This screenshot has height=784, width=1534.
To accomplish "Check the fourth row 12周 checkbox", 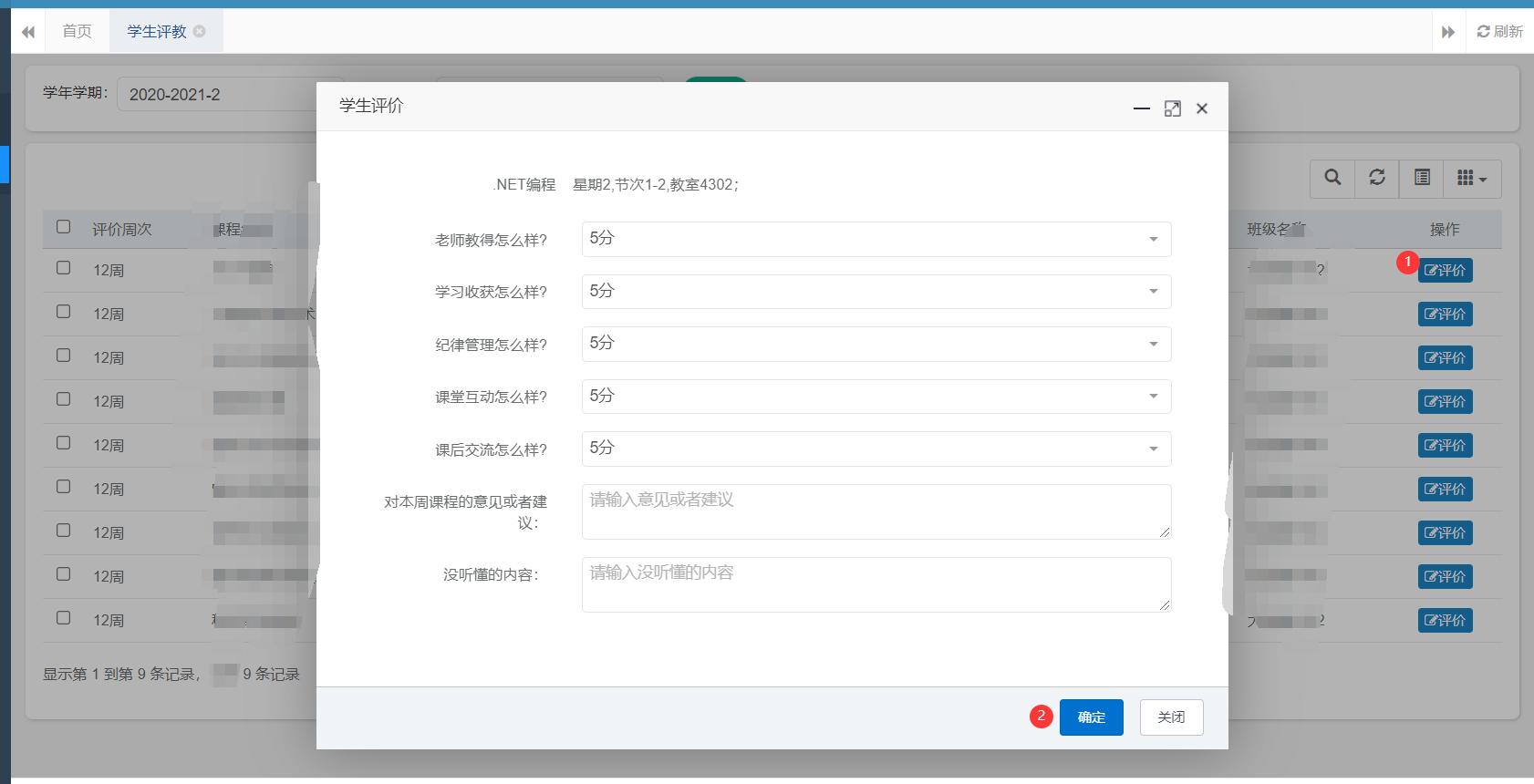I will pos(63,399).
